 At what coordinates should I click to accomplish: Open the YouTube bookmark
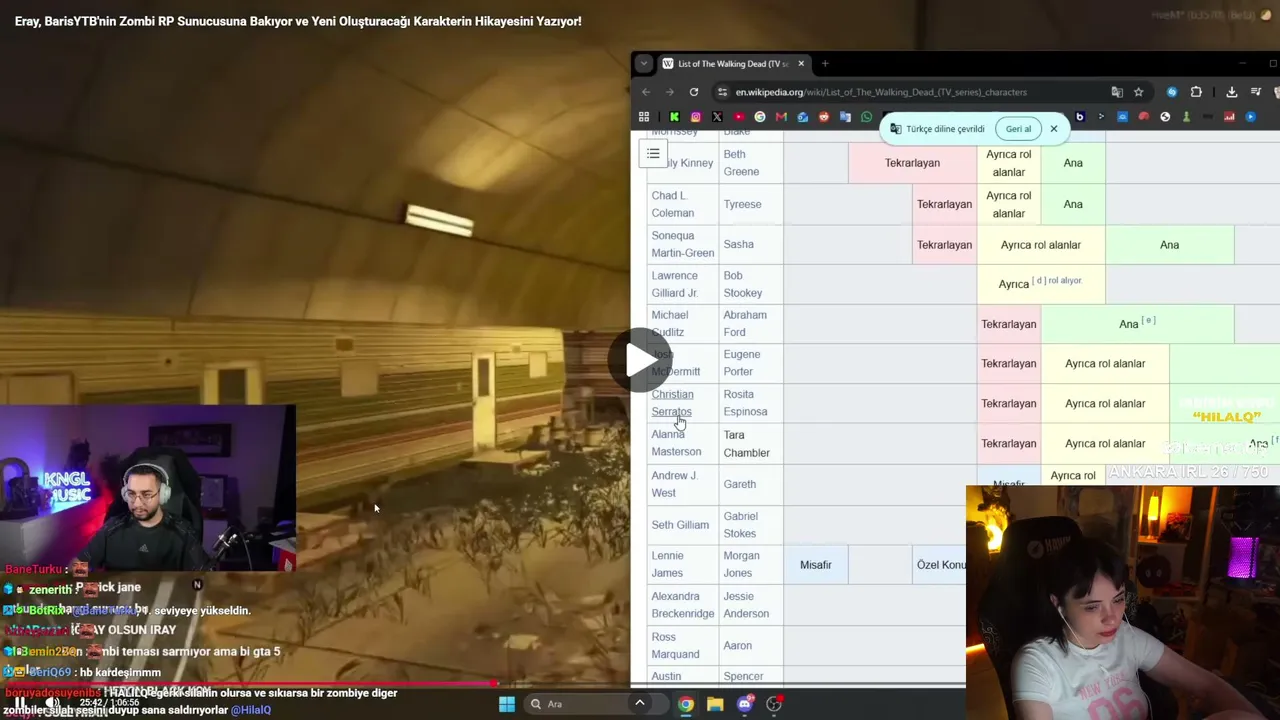tap(739, 117)
